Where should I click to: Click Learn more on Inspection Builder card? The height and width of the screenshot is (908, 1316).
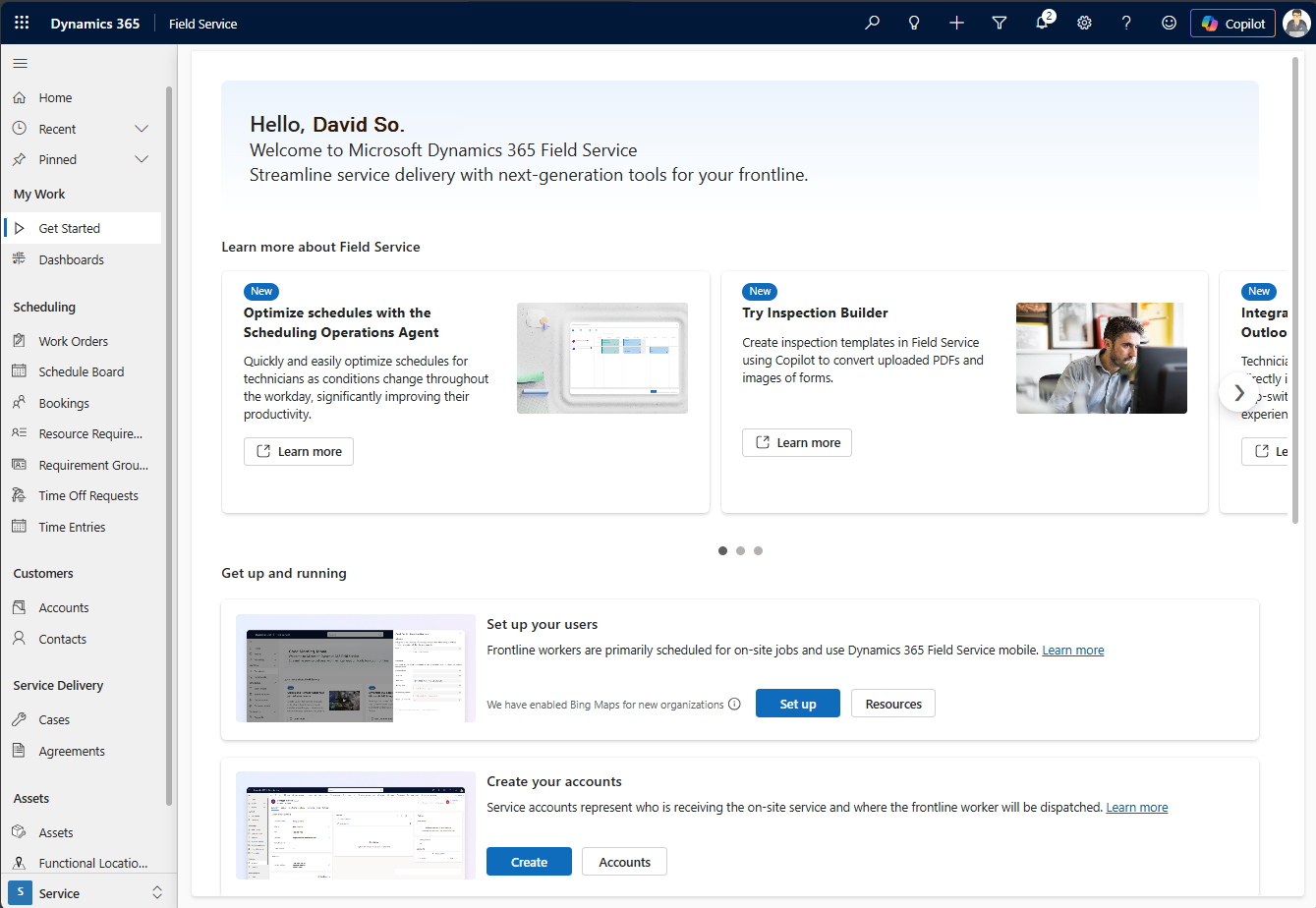coord(797,442)
